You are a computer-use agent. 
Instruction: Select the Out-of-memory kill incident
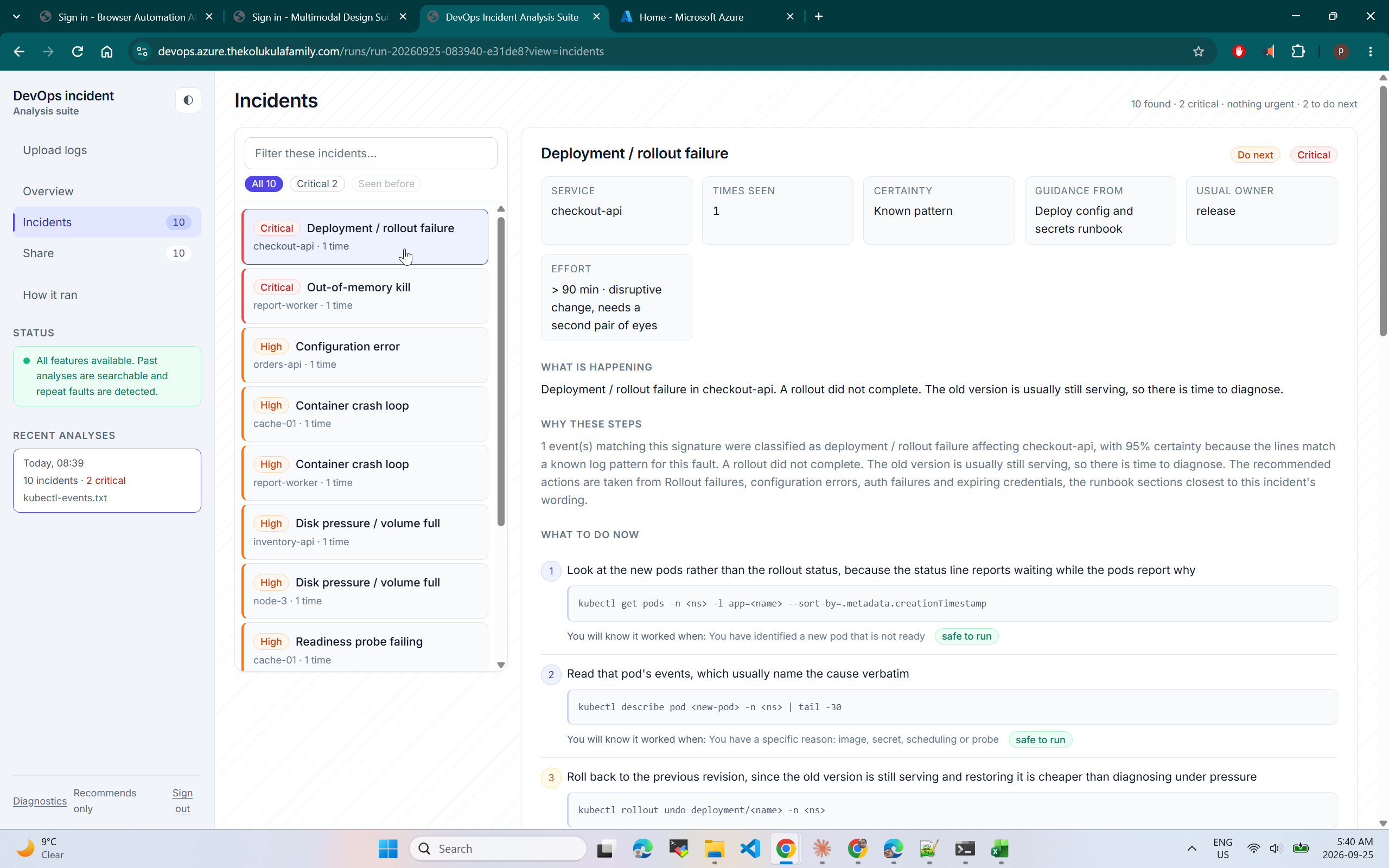[365, 296]
